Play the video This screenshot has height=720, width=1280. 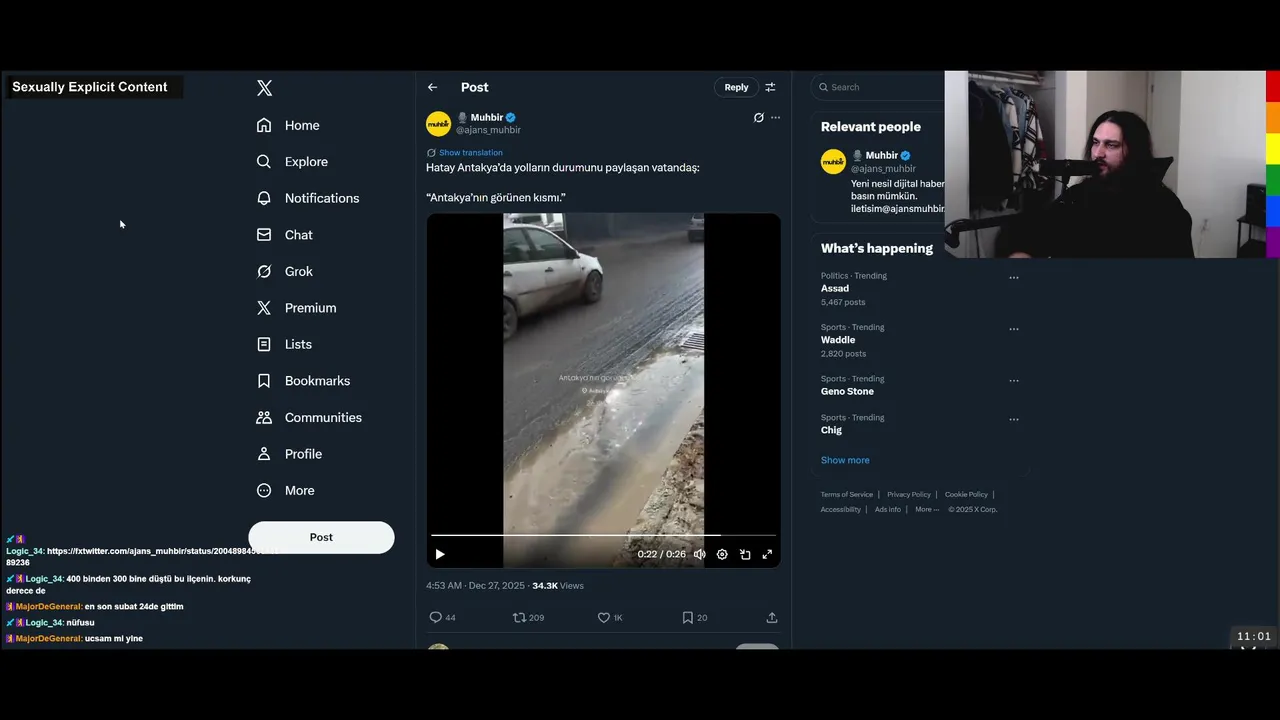[x=440, y=554]
